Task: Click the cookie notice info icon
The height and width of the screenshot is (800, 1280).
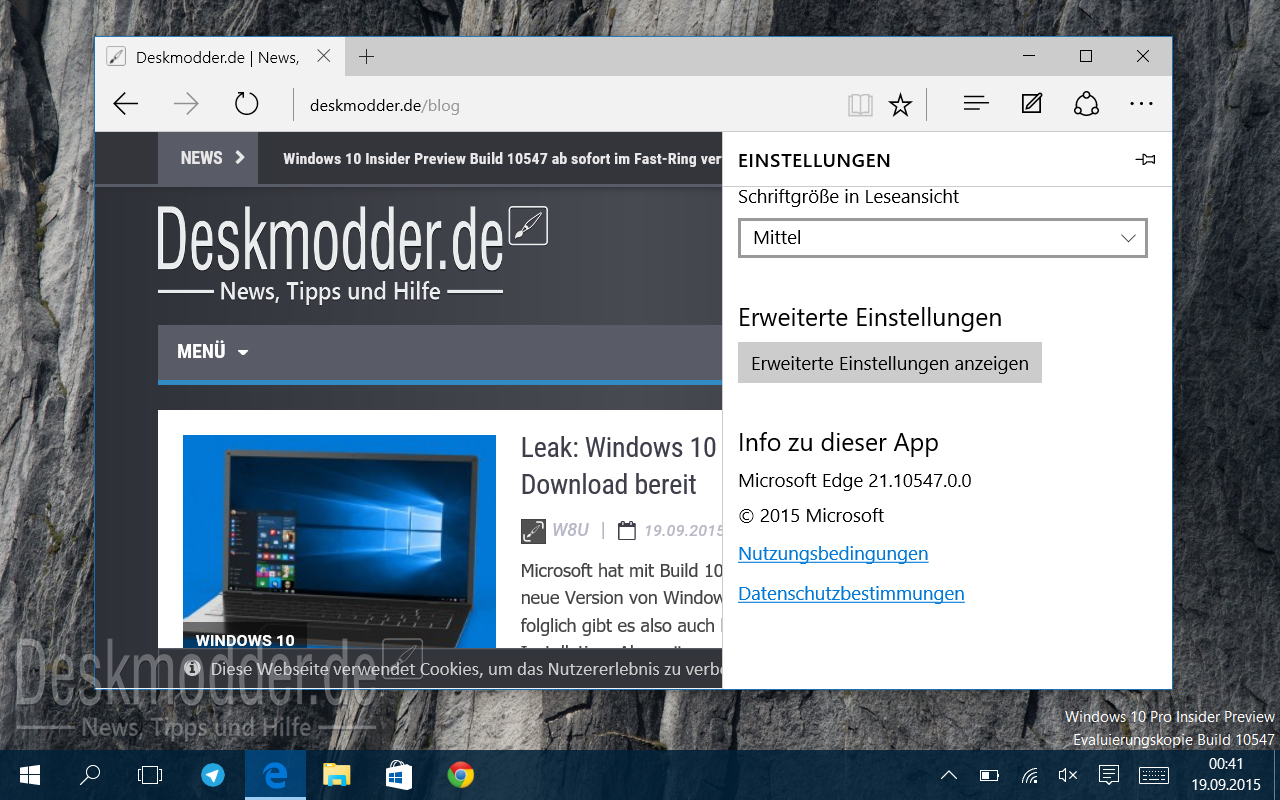Action: click(x=193, y=669)
